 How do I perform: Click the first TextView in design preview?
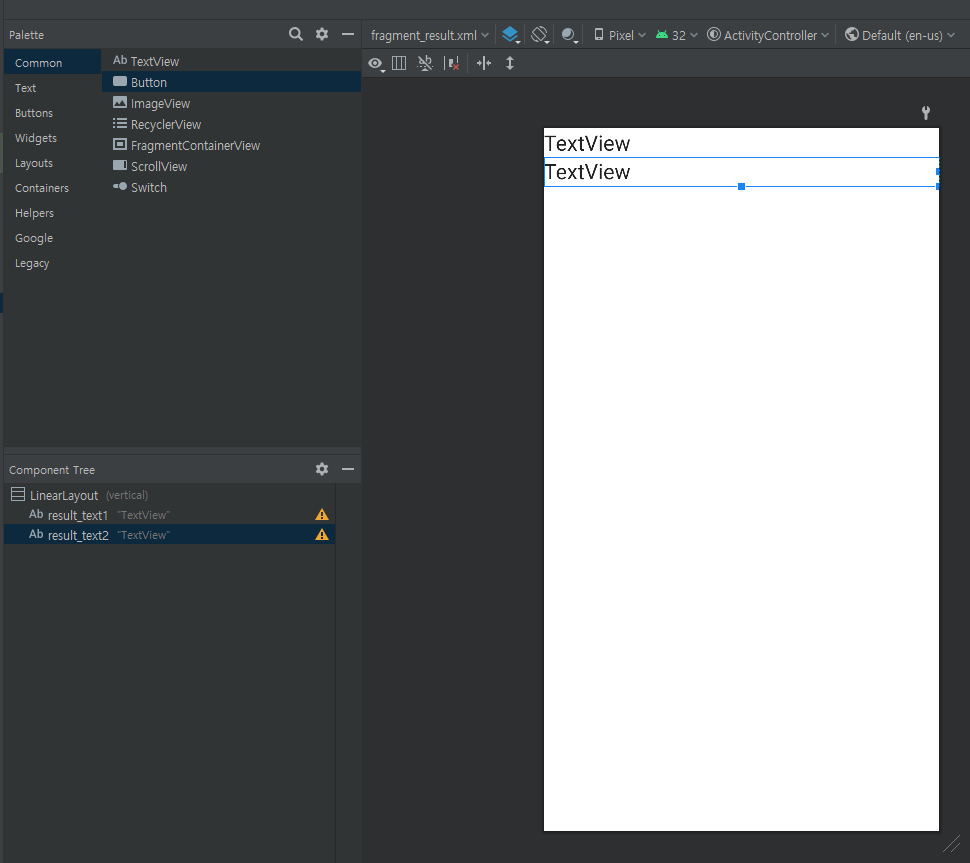[x=741, y=143]
